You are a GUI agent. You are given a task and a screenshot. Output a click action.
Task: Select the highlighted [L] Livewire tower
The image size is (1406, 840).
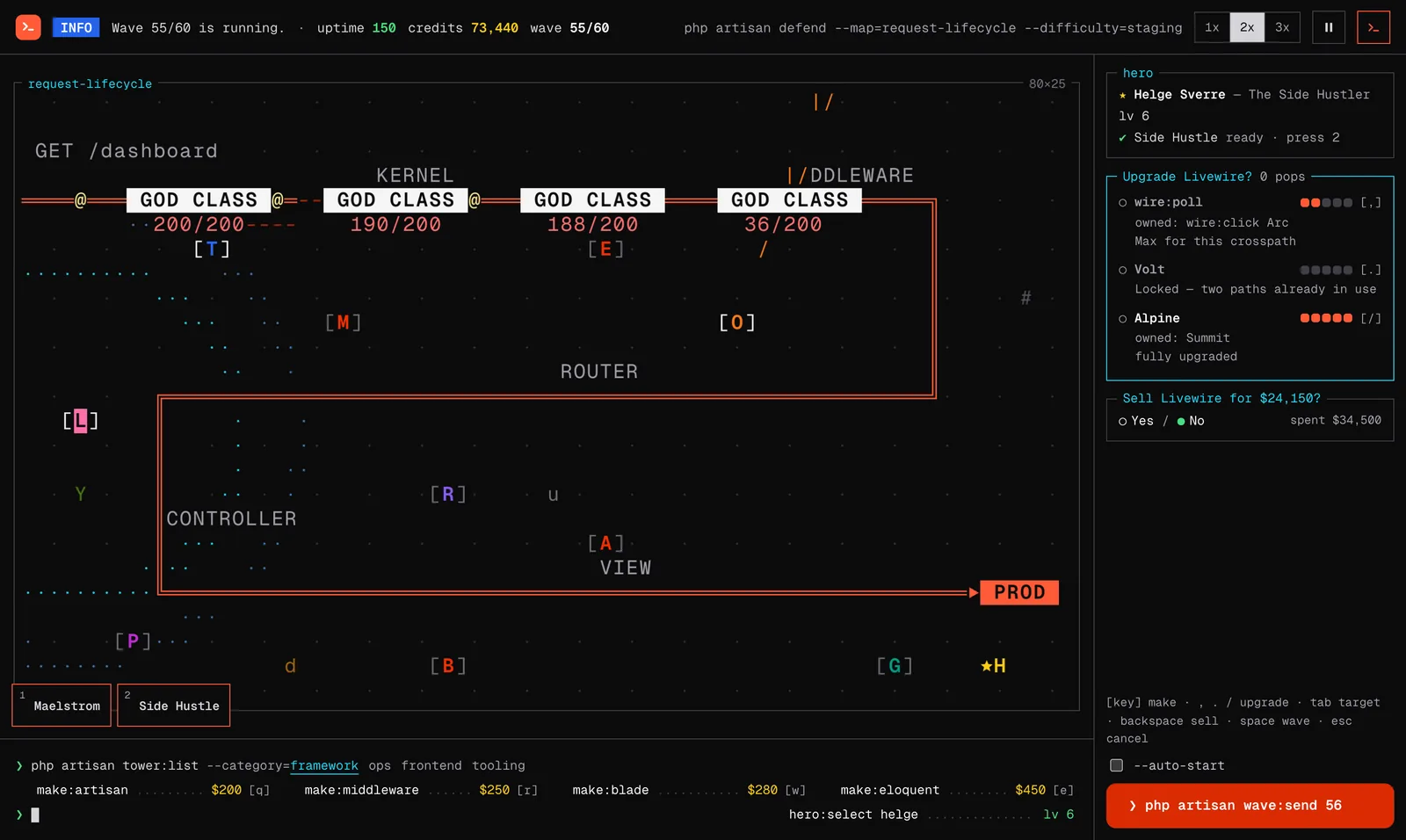[x=80, y=421]
